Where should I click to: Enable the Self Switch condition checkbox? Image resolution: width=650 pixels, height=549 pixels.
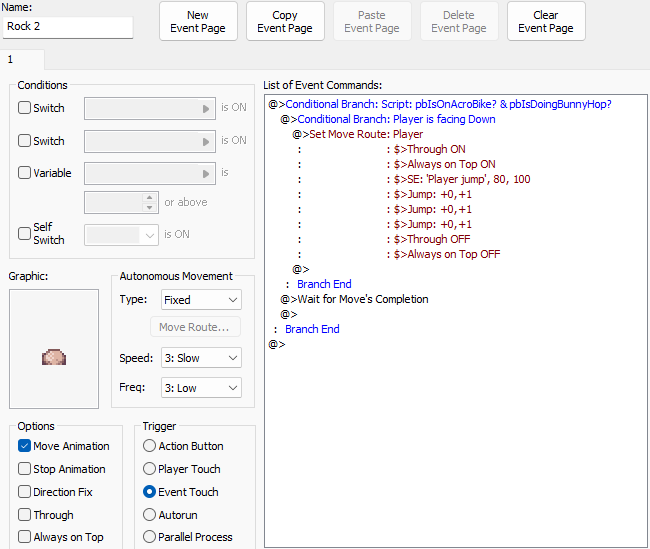[24, 233]
